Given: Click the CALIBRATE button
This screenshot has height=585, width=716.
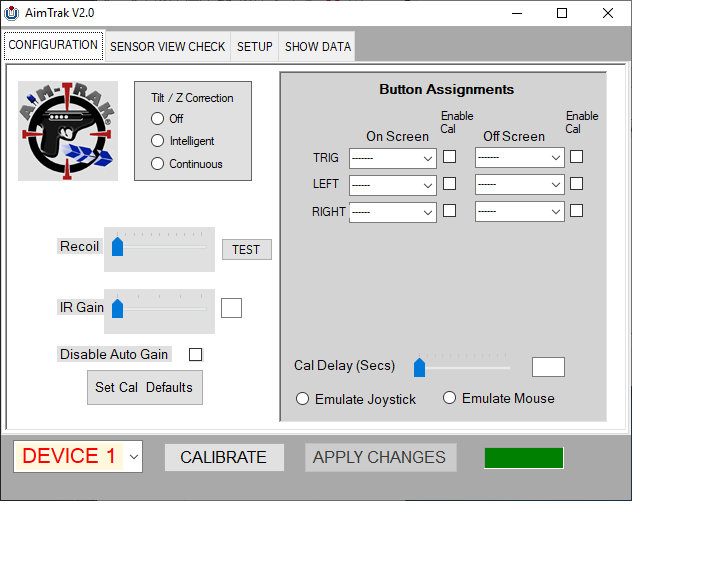Looking at the screenshot, I should tap(224, 457).
